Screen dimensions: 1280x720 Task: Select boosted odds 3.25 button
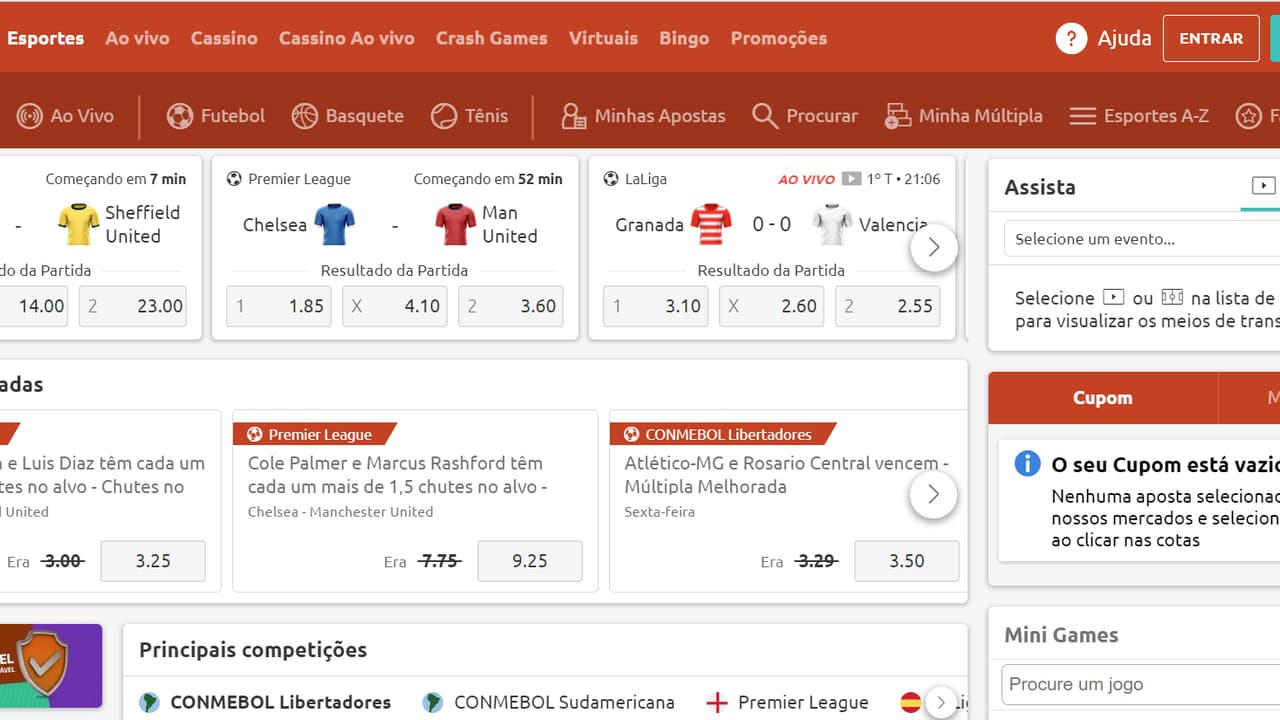tap(153, 561)
